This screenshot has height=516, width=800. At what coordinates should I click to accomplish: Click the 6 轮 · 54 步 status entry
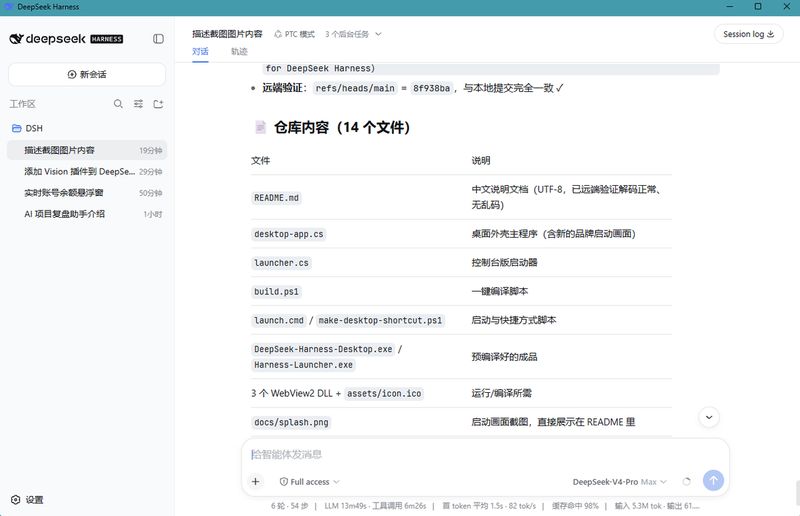[289, 506]
